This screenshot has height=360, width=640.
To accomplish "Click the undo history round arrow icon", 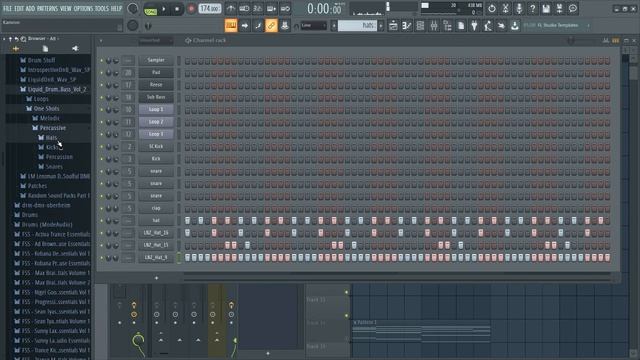I will click(492, 8).
